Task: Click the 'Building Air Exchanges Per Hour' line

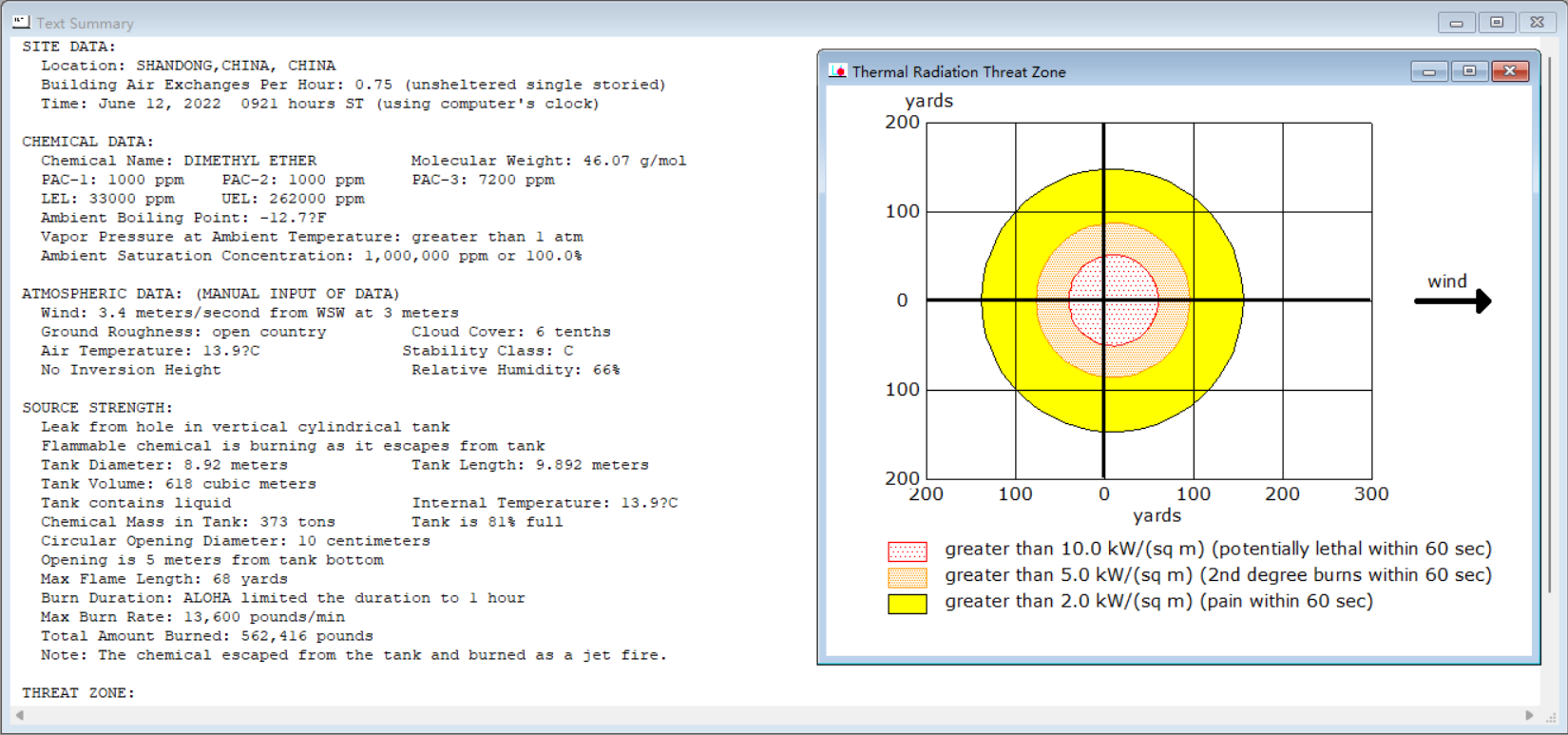Action: click(354, 85)
